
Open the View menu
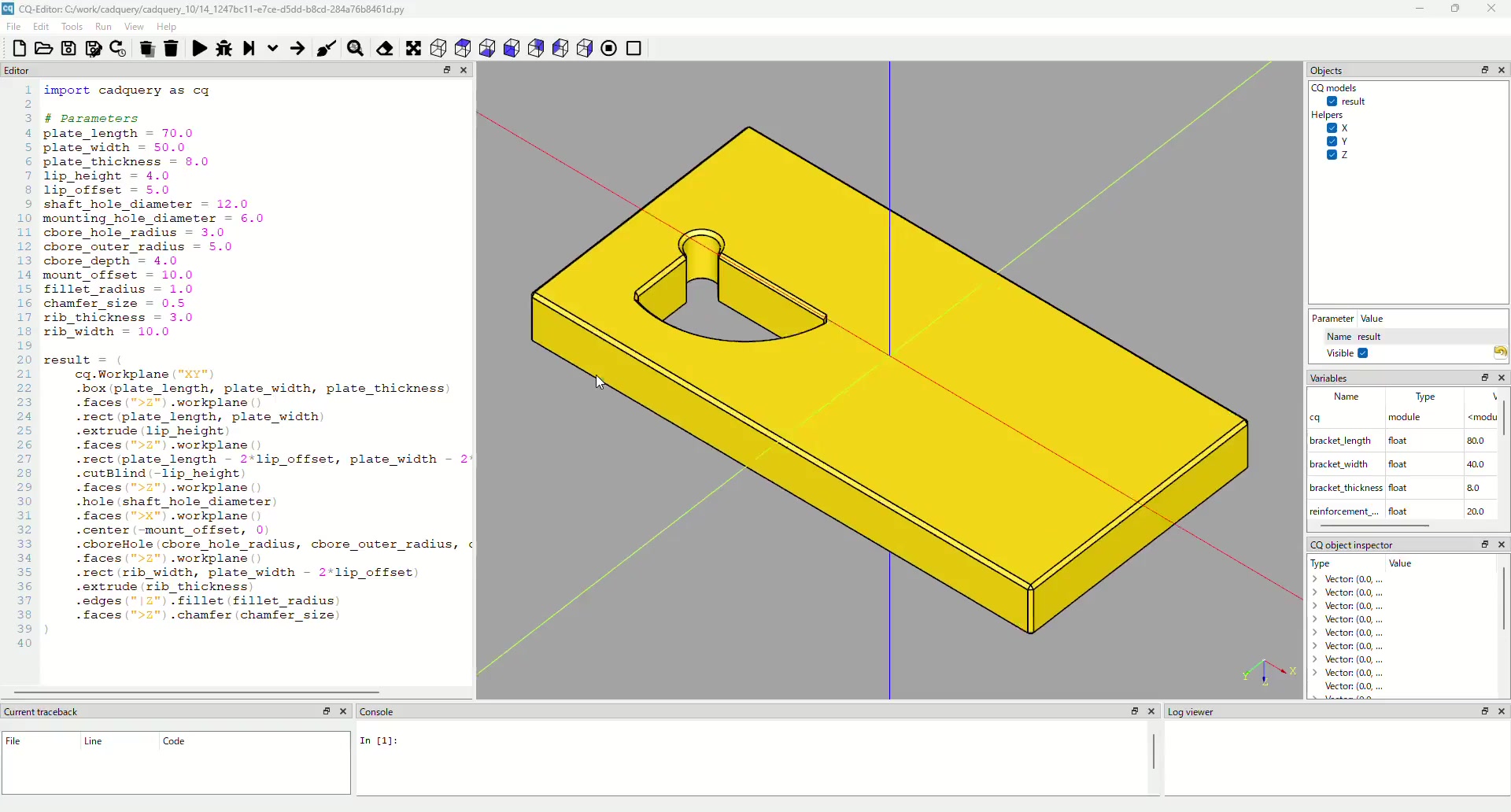coord(135,27)
